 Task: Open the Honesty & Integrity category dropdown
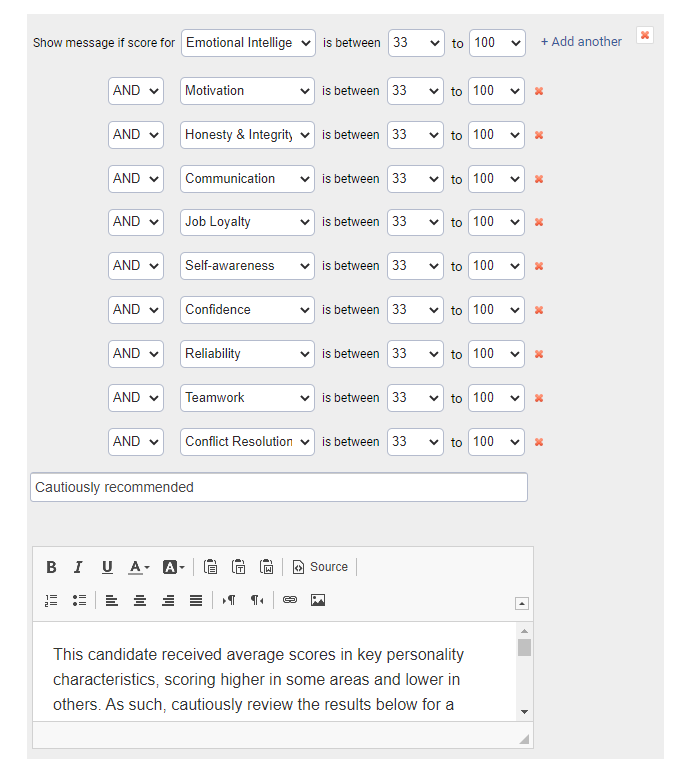247,135
